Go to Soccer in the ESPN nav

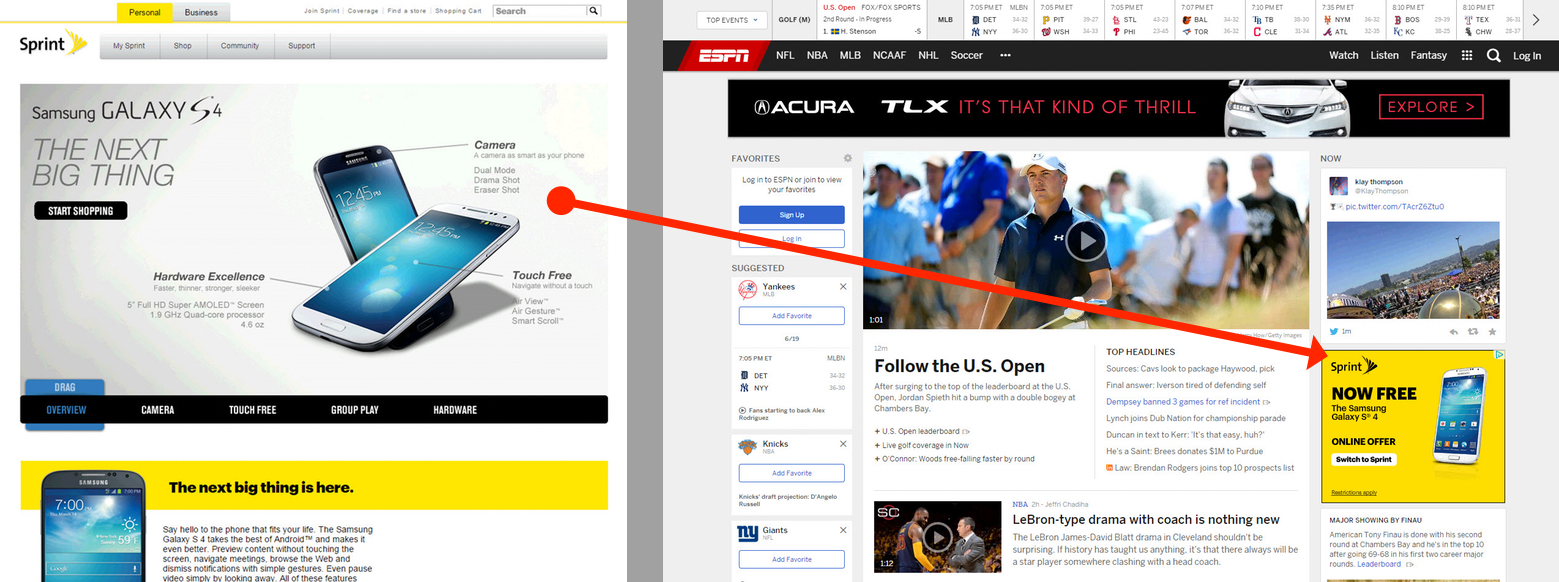[967, 56]
